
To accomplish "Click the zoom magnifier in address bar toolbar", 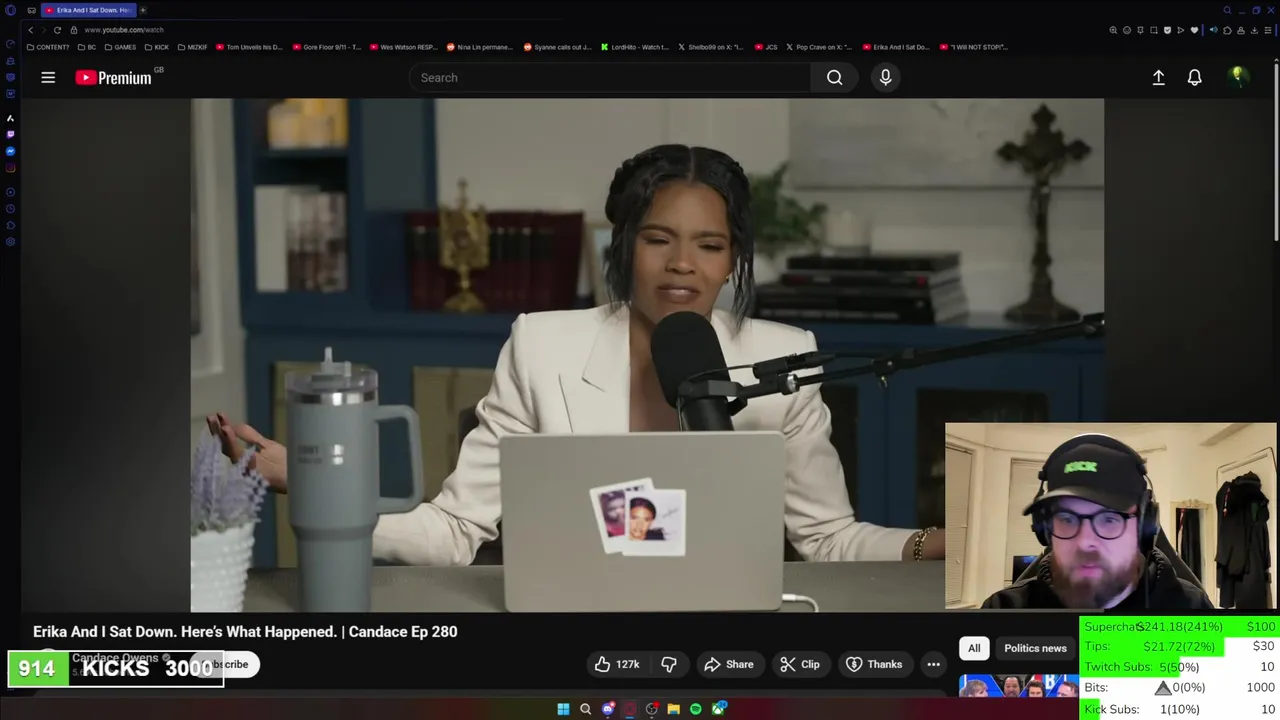I will pyautogui.click(x=1113, y=30).
